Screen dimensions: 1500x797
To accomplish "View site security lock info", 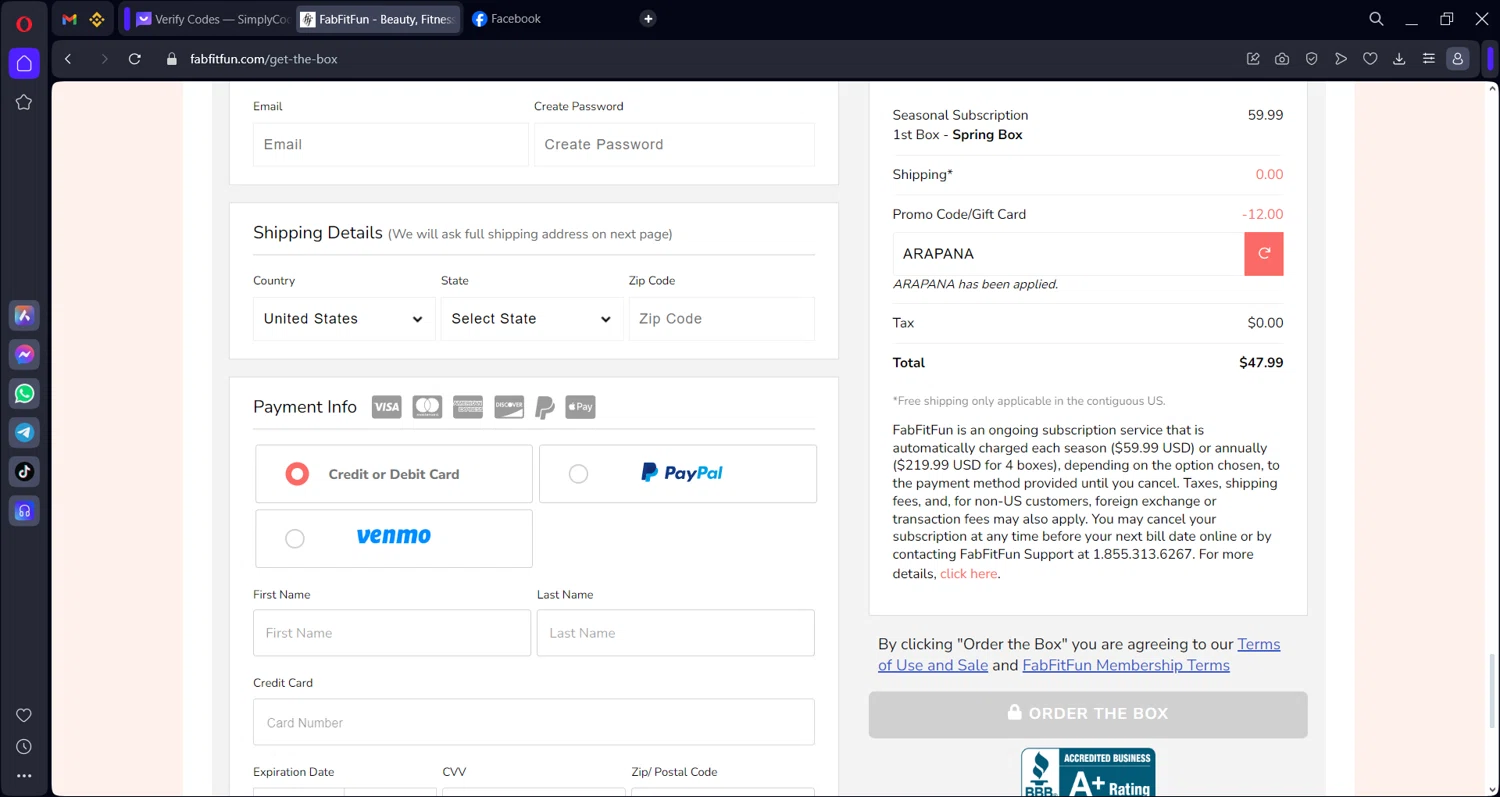I will coord(171,59).
